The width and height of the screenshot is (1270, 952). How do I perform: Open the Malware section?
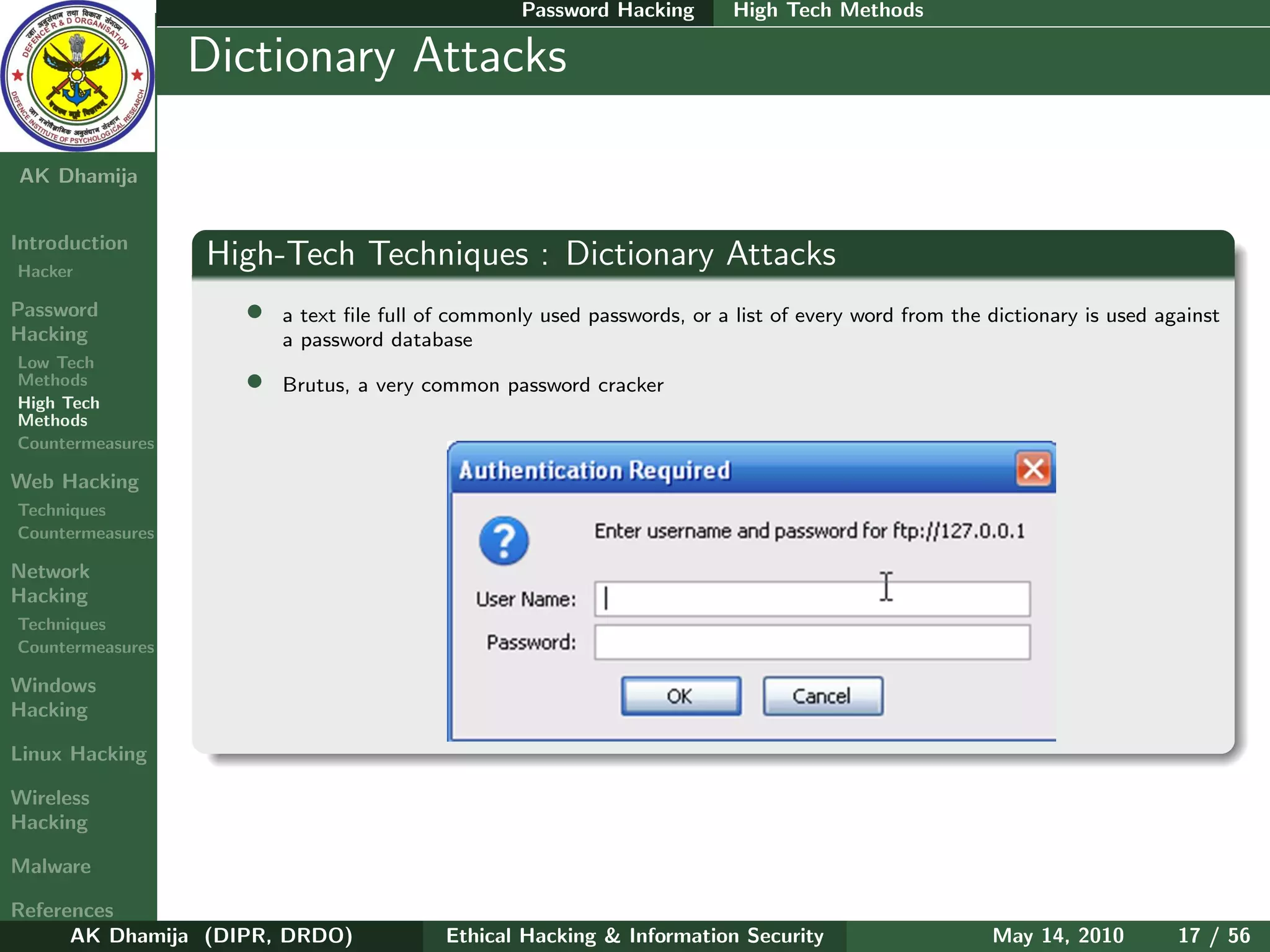click(51, 866)
